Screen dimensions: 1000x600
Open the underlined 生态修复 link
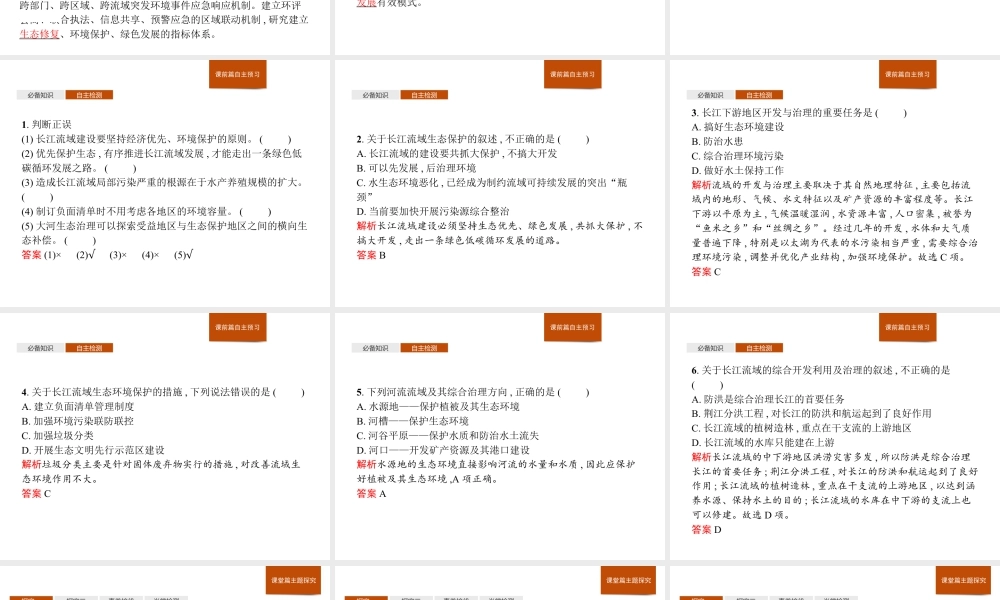pyautogui.click(x=39, y=34)
